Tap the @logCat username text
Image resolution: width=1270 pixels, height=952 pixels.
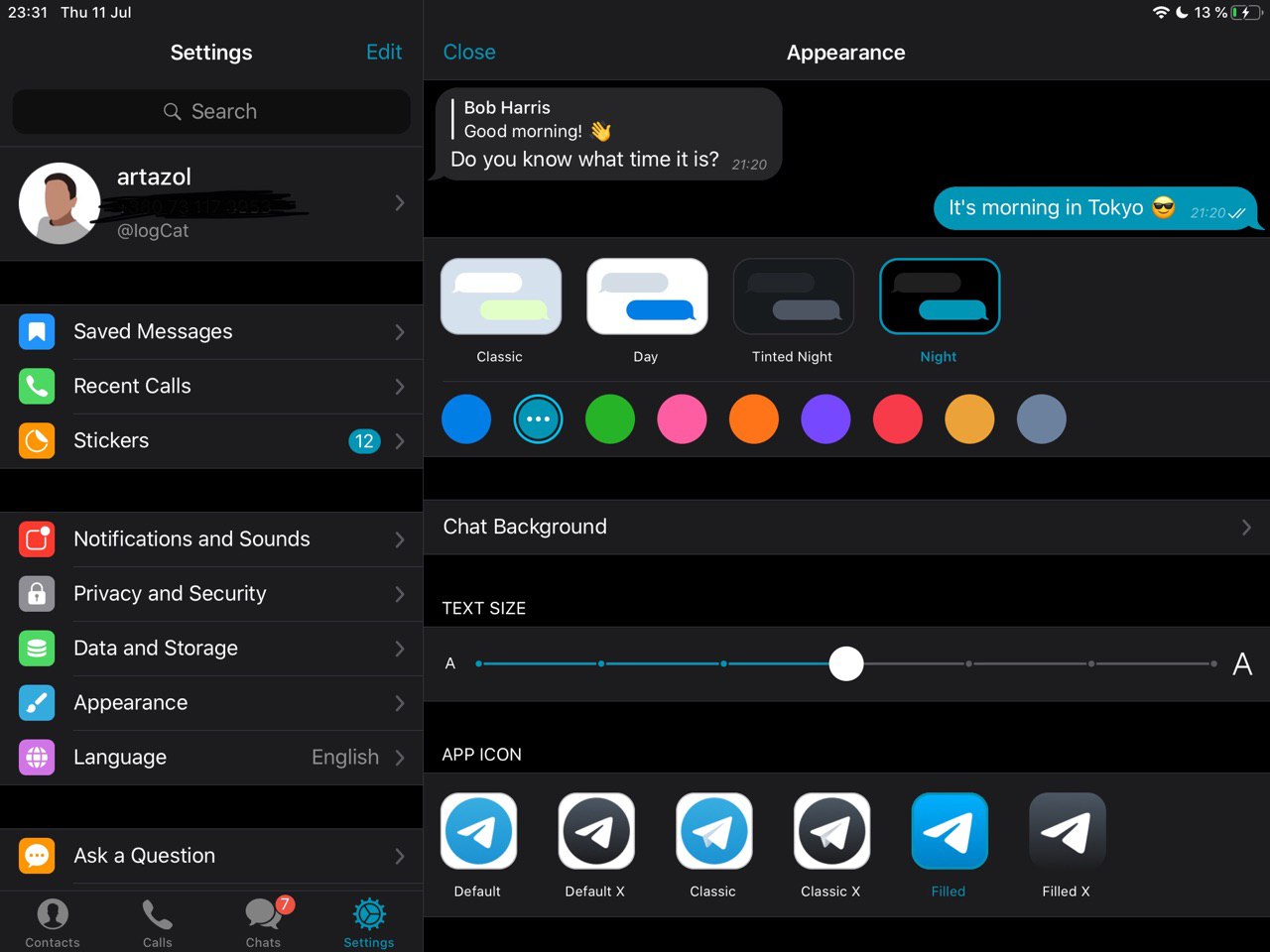[x=153, y=230]
